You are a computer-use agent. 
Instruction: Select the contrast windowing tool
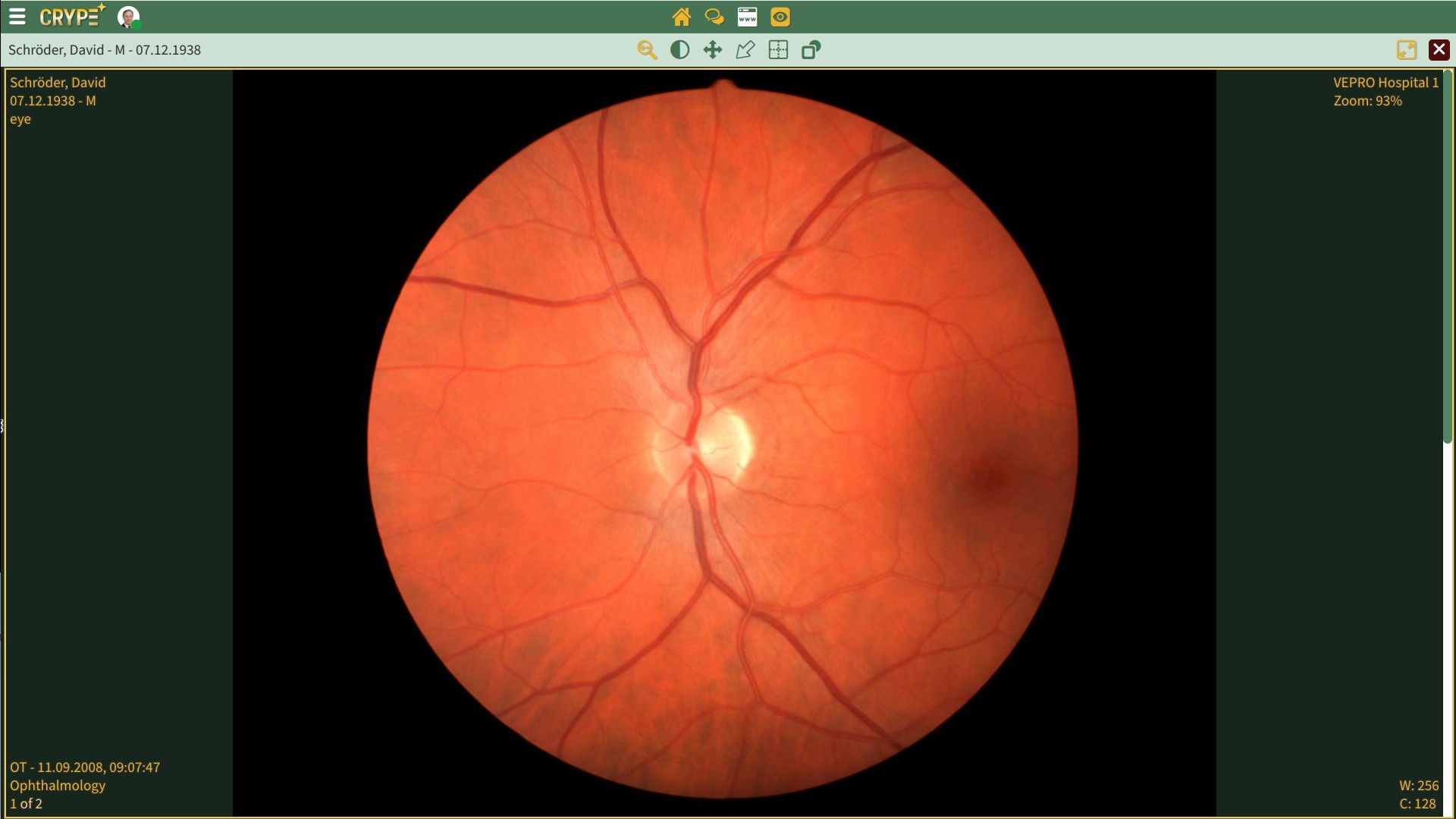coord(680,50)
